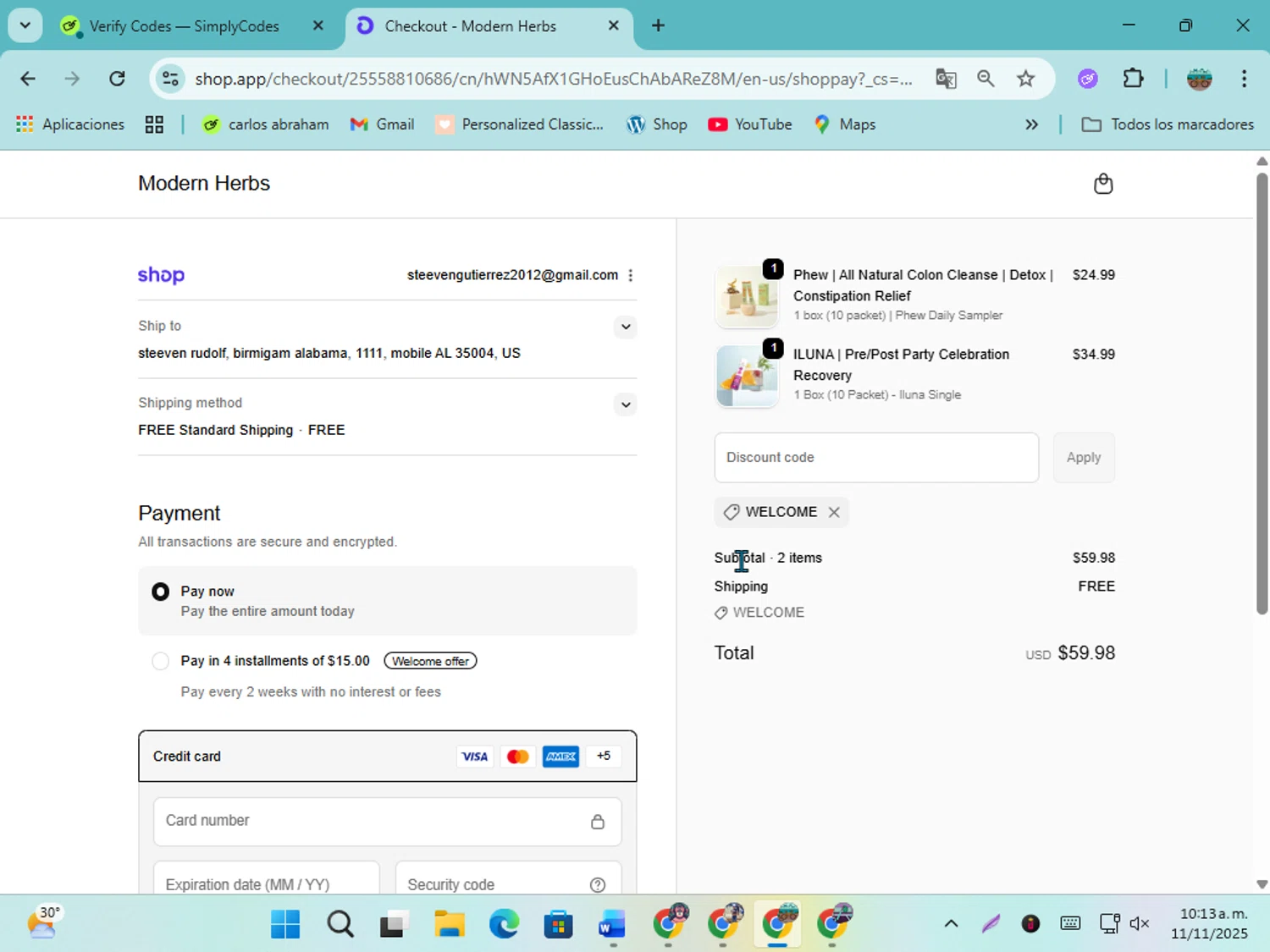Expand the Ship to address section
The image size is (1270, 952).
click(x=626, y=327)
